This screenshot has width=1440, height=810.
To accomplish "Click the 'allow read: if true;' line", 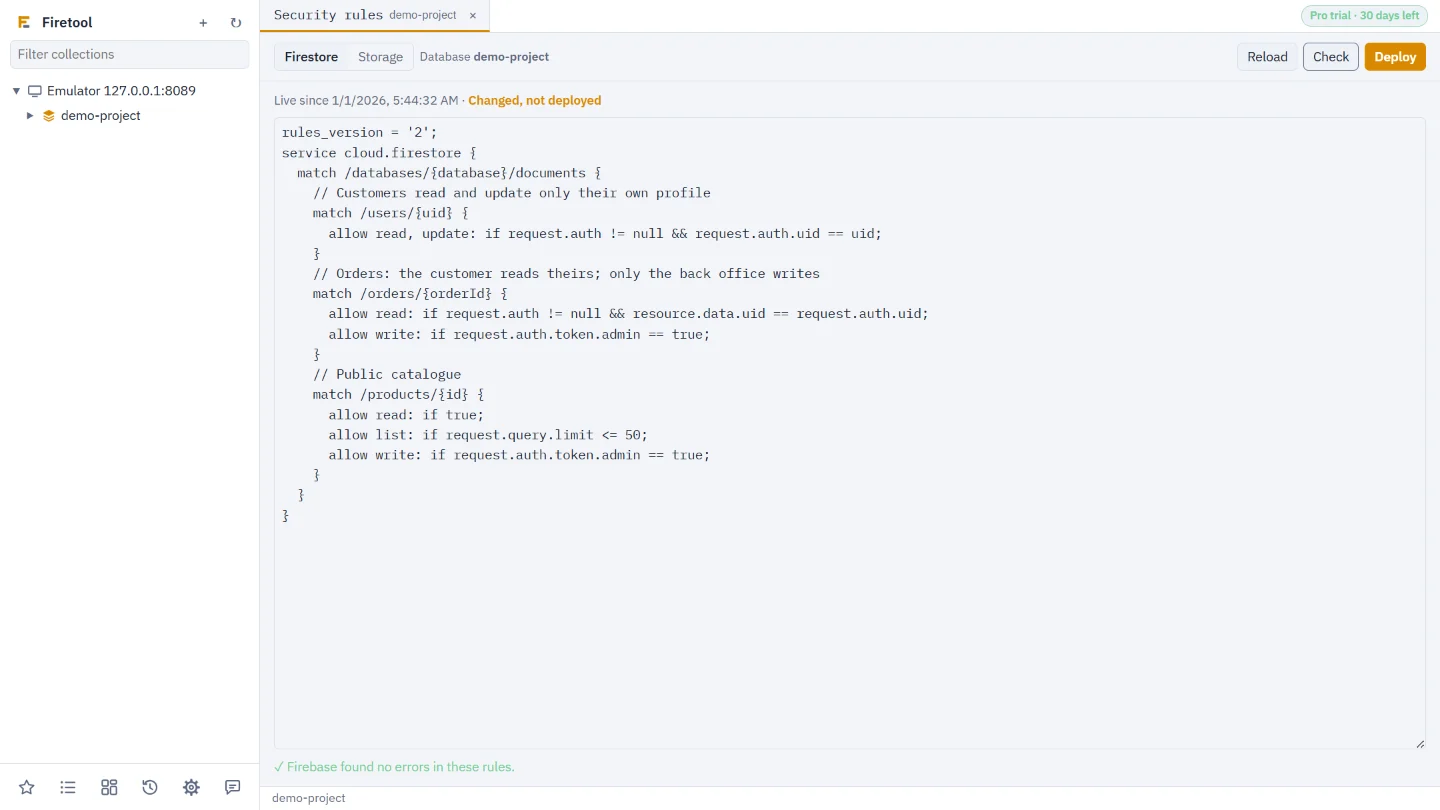I will [x=406, y=415].
